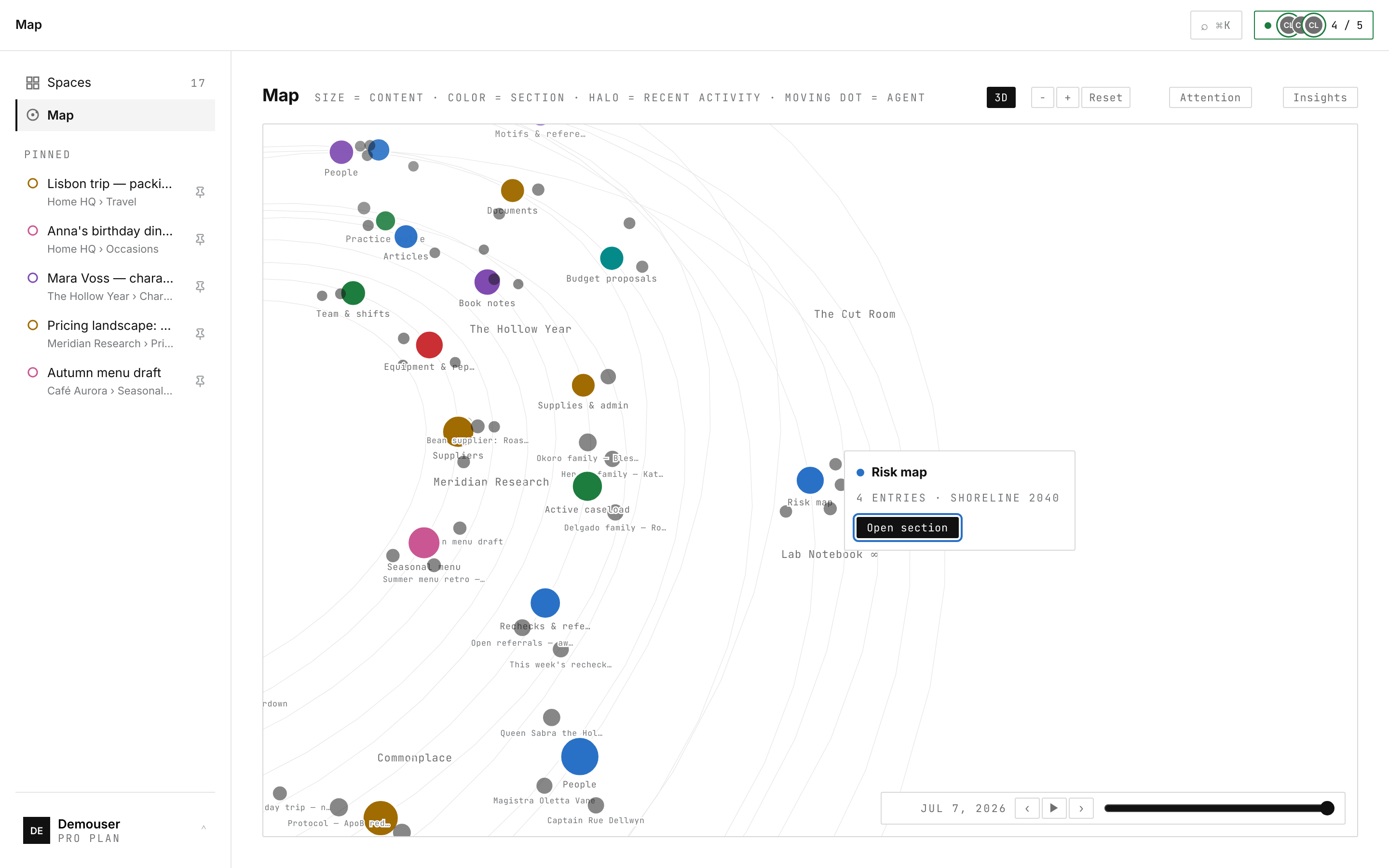1389x868 pixels.
Task: Select the green Practice node
Action: click(385, 220)
